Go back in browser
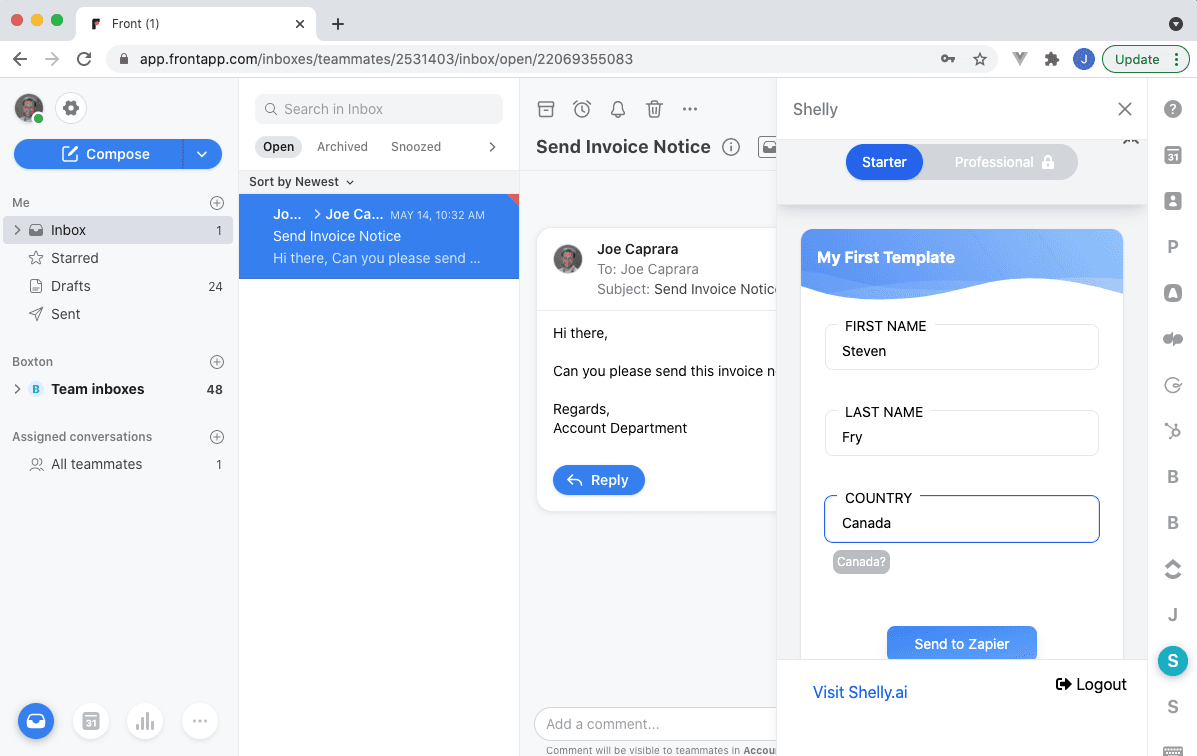This screenshot has height=756, width=1197. (x=20, y=59)
